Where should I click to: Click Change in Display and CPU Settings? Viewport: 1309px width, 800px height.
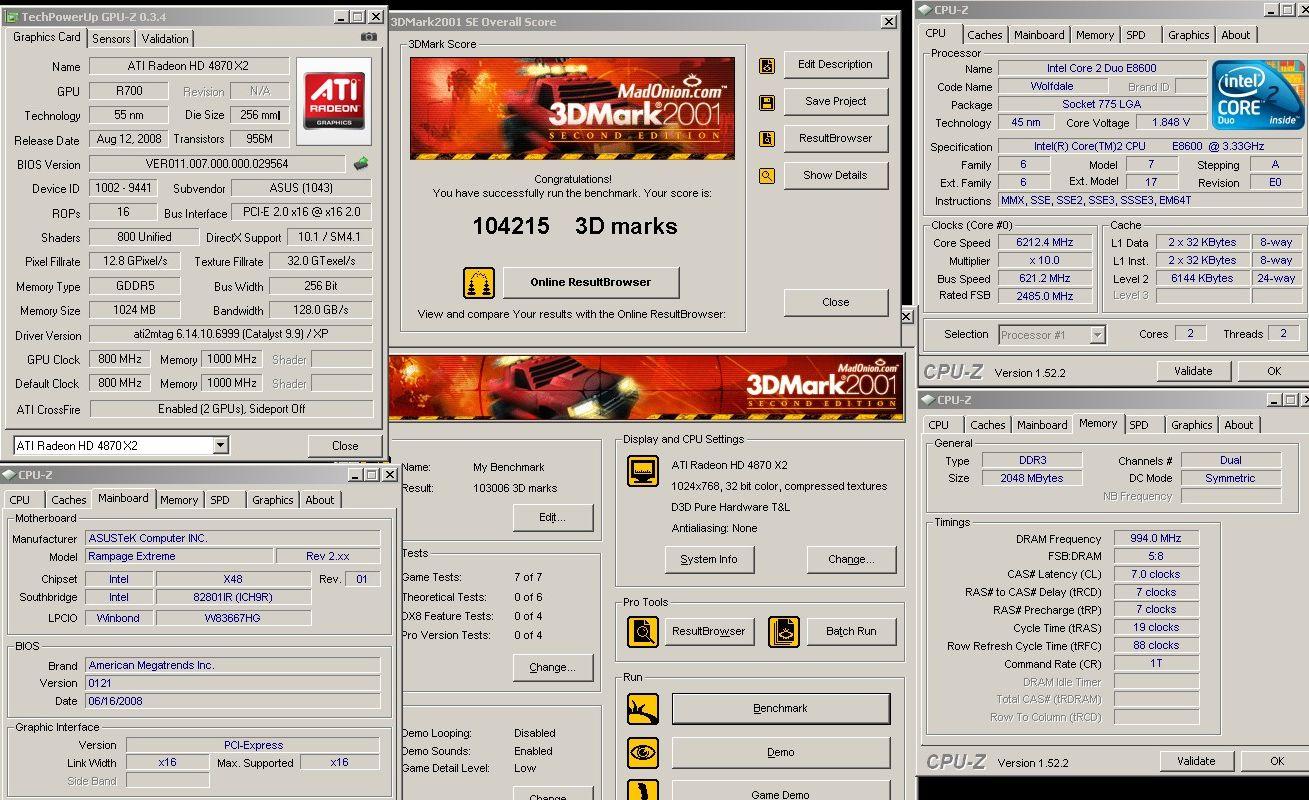click(x=851, y=560)
